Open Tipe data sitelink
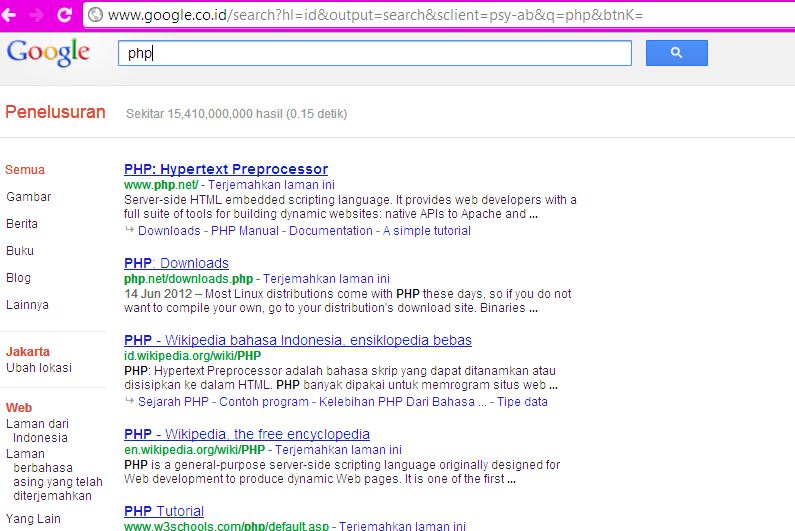The height and width of the screenshot is (531, 795). 522,402
